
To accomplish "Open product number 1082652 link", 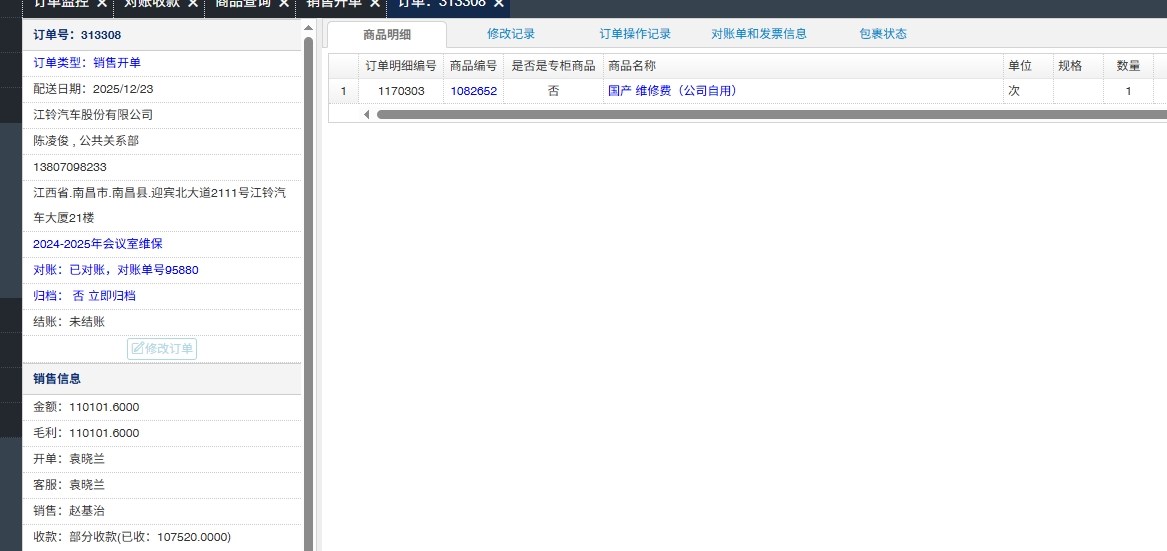I will [473, 91].
